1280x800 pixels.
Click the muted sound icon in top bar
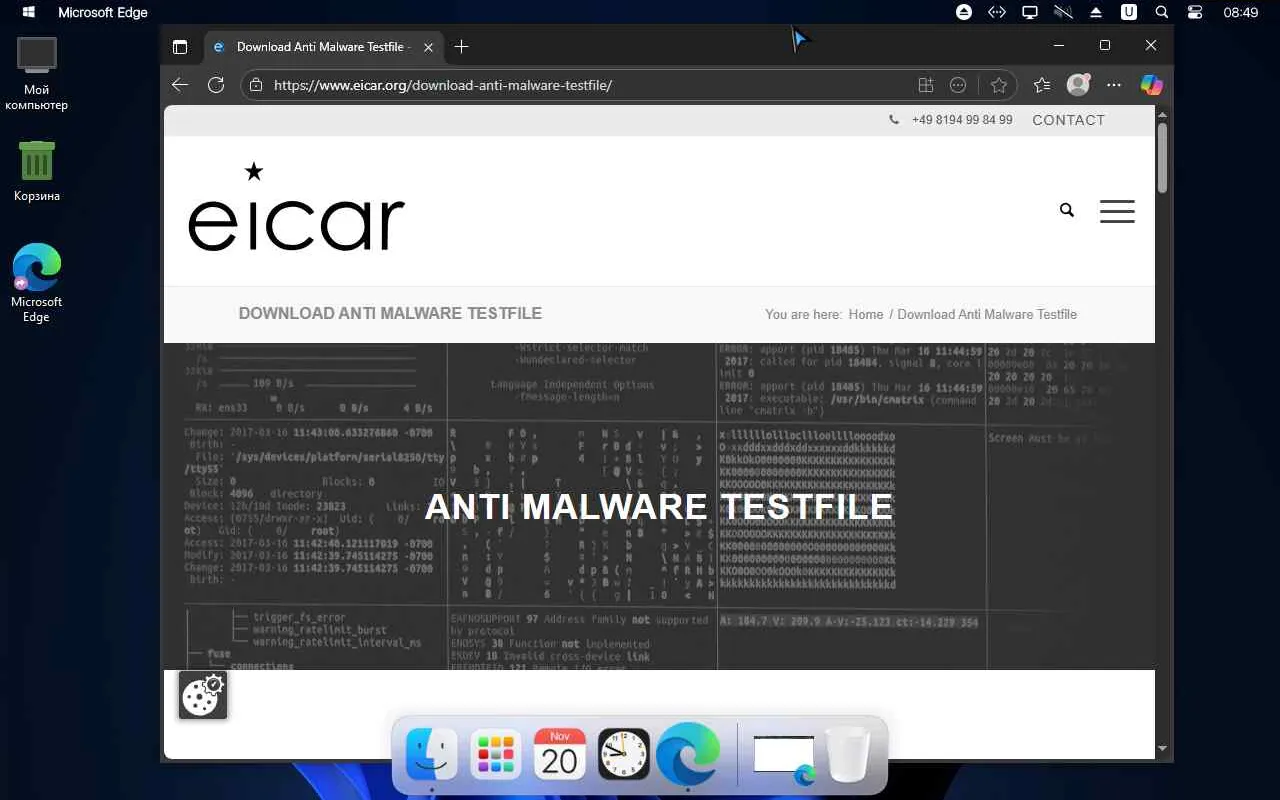pyautogui.click(x=1063, y=12)
